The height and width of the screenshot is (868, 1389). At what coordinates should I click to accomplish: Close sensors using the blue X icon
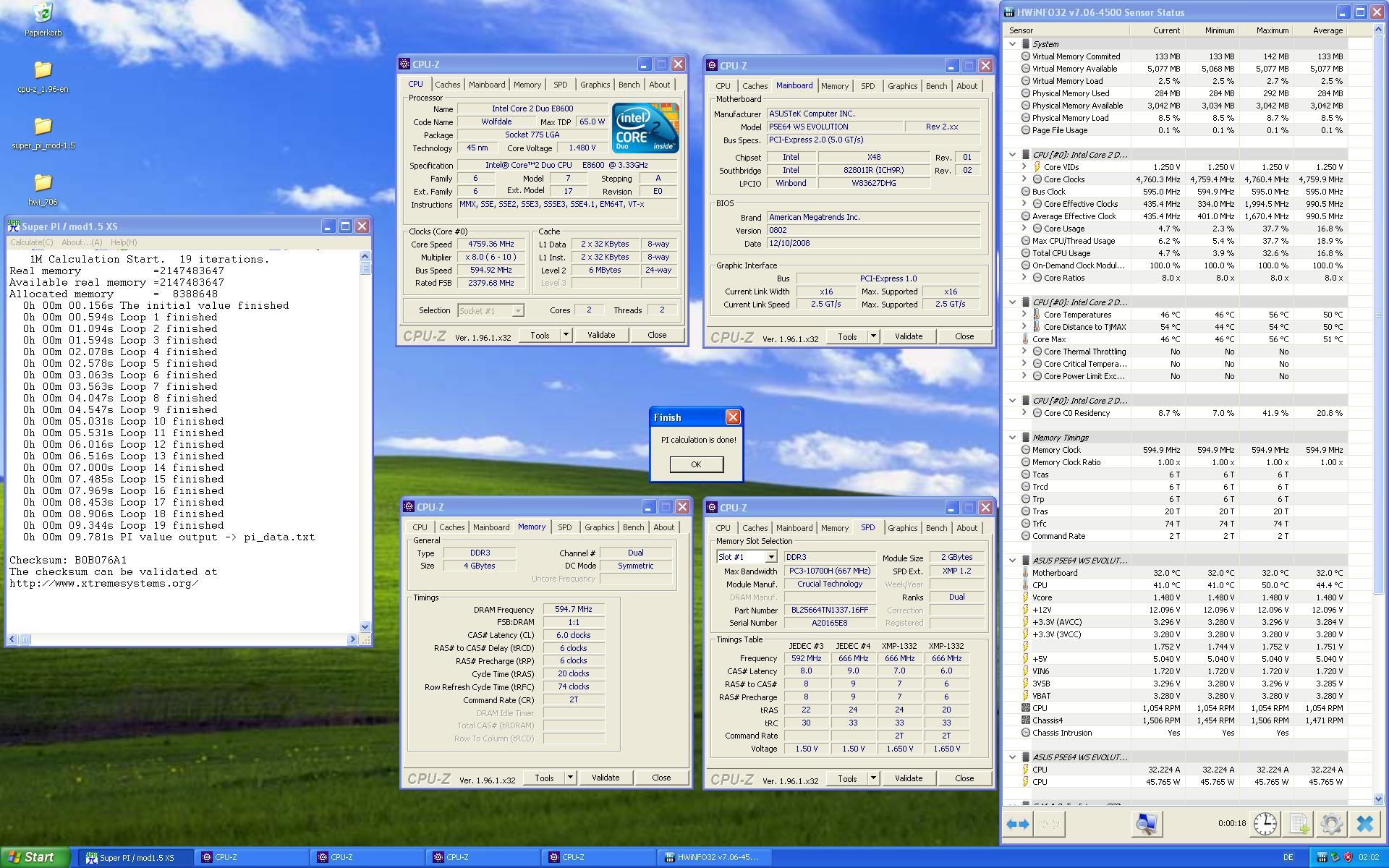coord(1365,824)
